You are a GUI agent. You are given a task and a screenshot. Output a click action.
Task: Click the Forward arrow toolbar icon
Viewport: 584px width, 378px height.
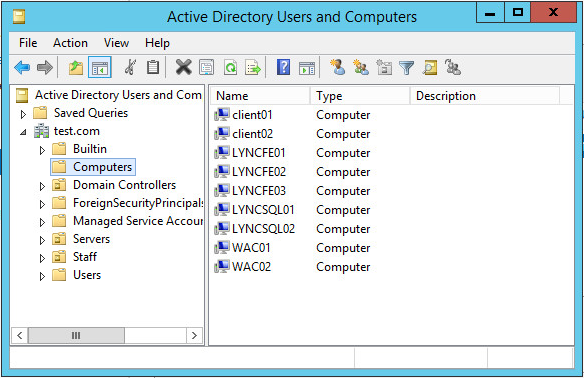pos(45,68)
